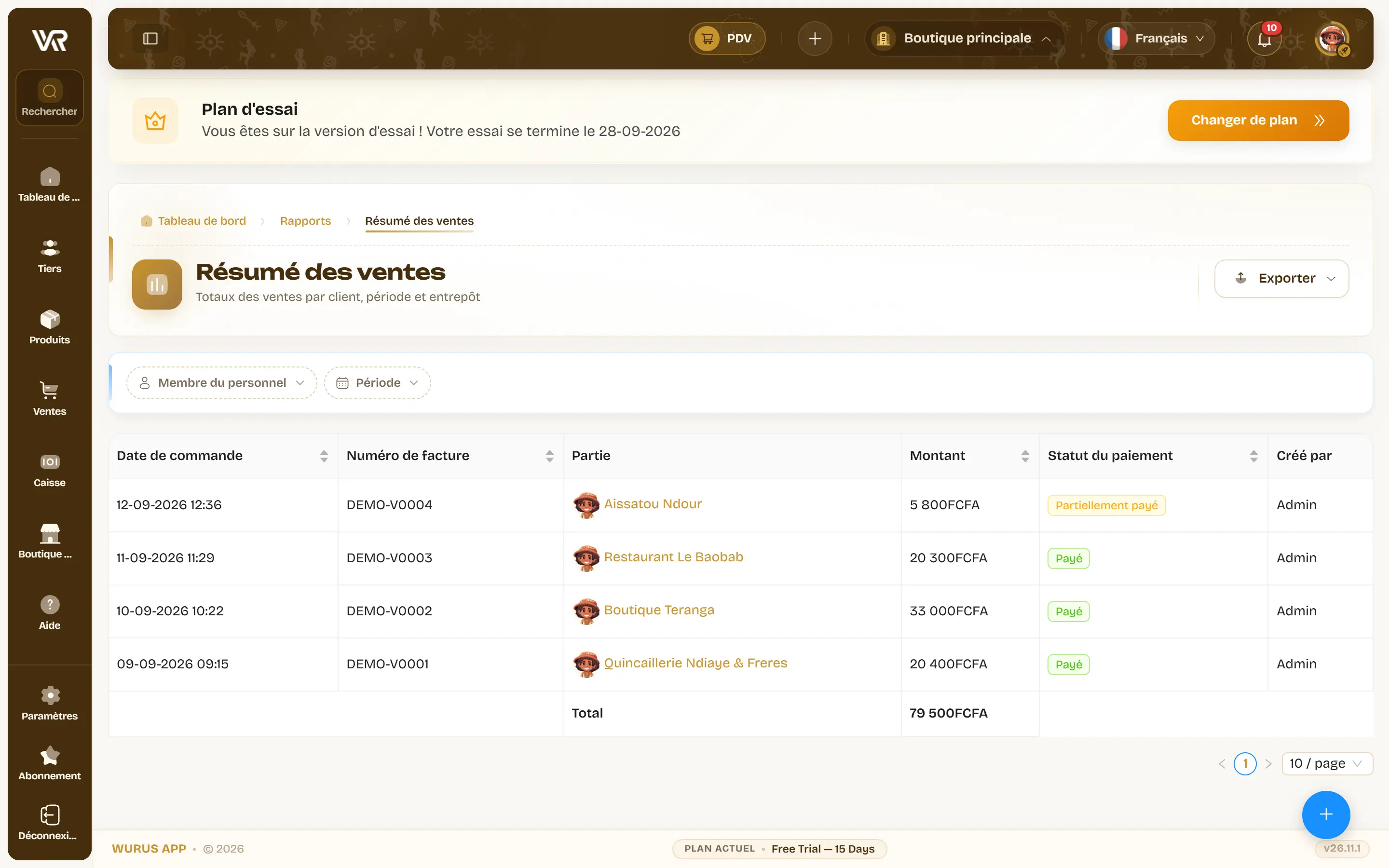Screen dimensions: 1389x868
Task: Expand the Membre du personnel filter
Action: click(x=221, y=383)
